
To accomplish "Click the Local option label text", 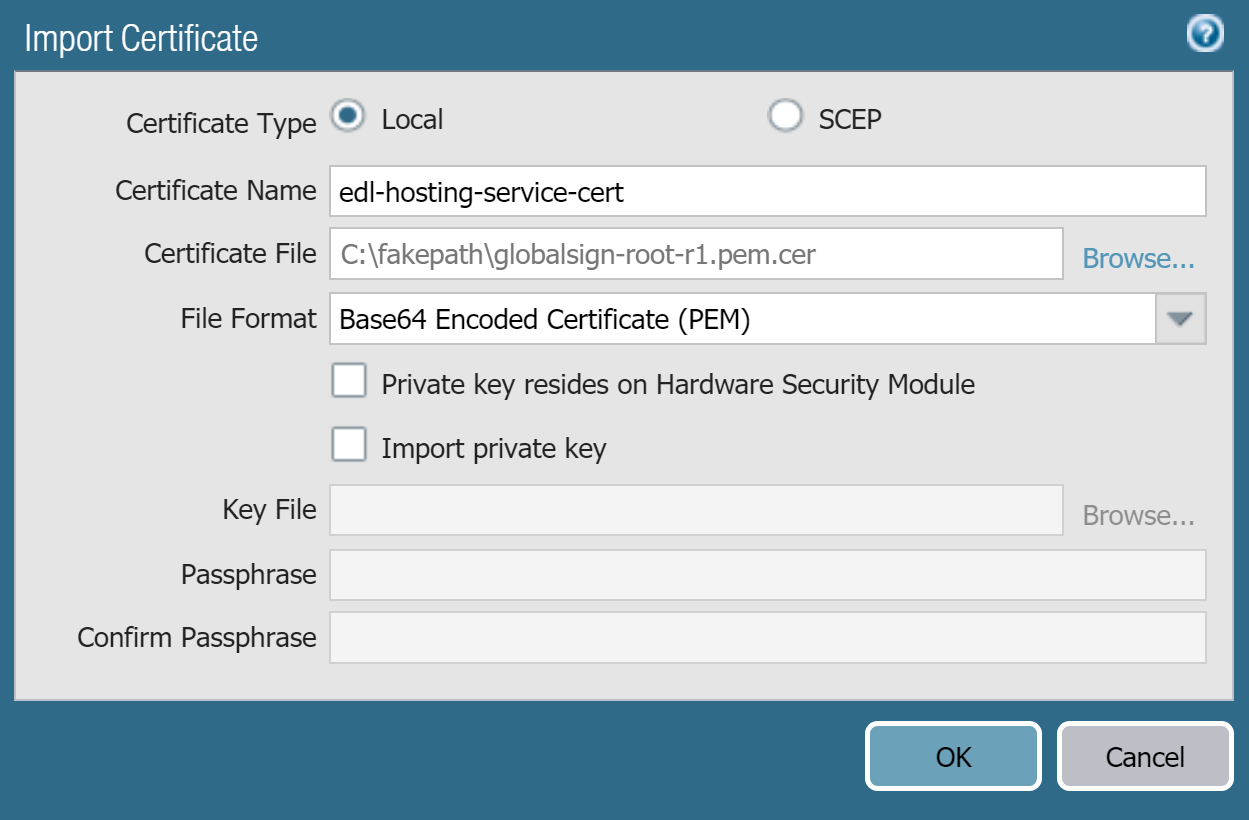I will coord(412,120).
